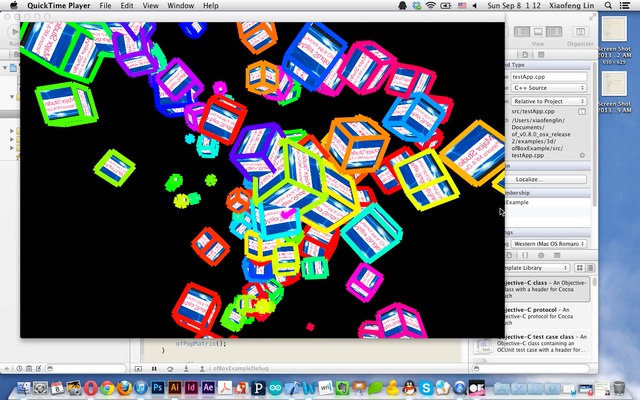Launch Firefox from the Dock
This screenshot has height=400, width=640.
[x=124, y=387]
